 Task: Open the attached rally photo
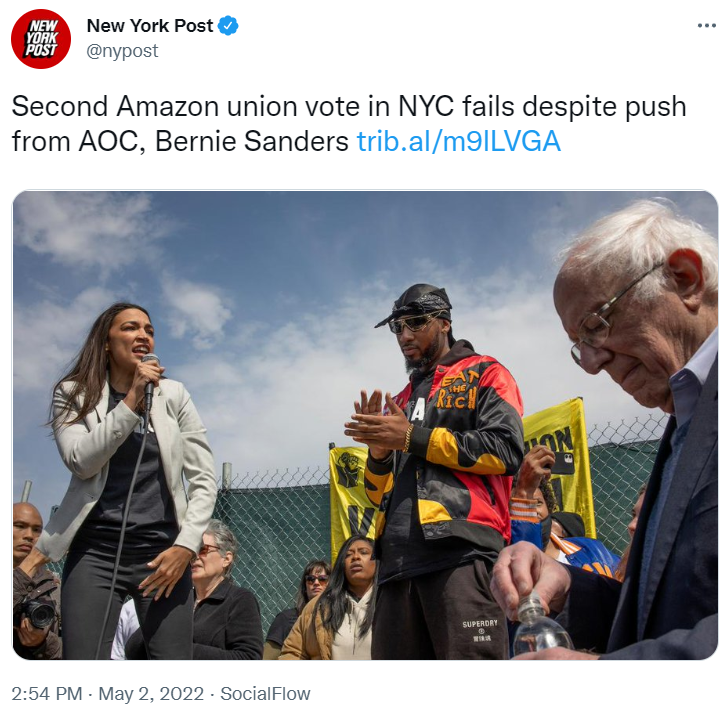[365, 425]
